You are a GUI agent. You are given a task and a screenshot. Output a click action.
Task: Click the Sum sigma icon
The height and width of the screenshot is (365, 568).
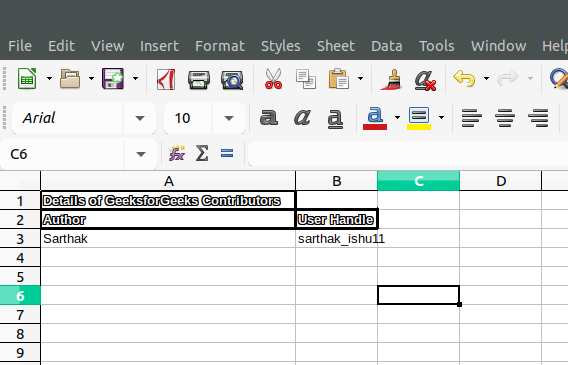click(202, 153)
